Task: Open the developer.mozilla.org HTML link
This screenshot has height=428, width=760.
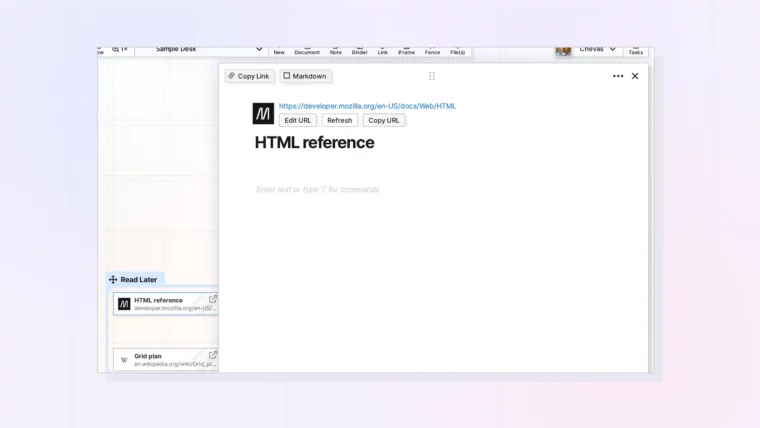Action: pyautogui.click(x=367, y=106)
